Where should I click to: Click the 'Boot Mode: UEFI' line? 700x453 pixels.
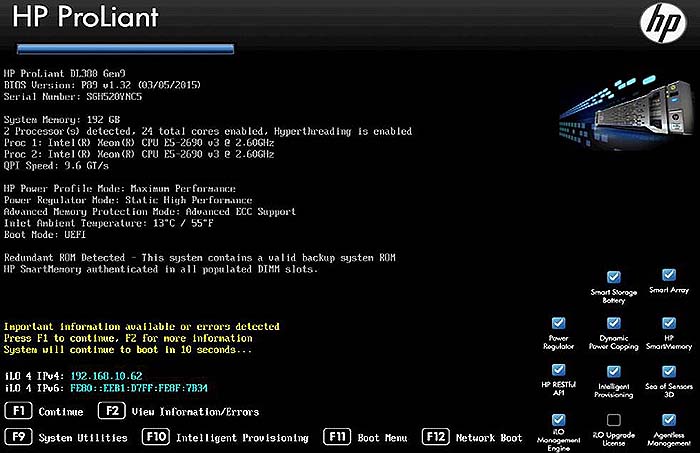(x=45, y=234)
